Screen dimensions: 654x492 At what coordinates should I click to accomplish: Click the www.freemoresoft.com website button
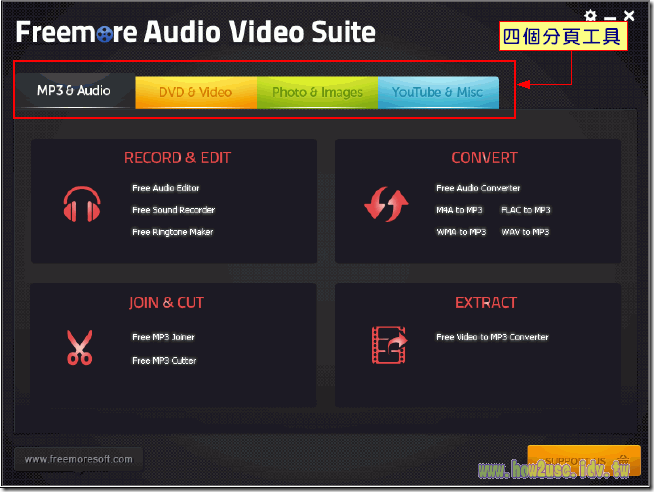78,459
